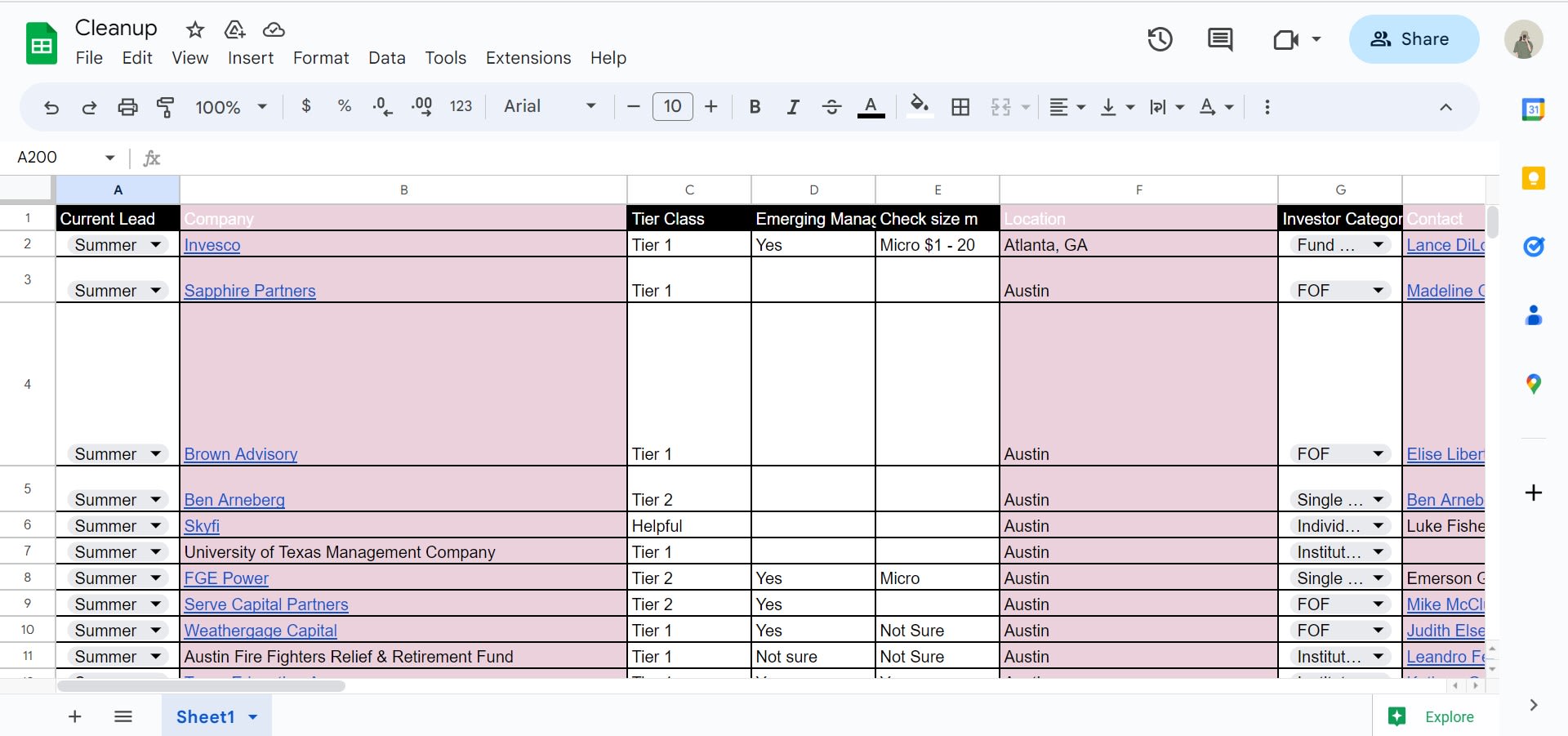Open the Weathergage Capital link

pos(261,631)
